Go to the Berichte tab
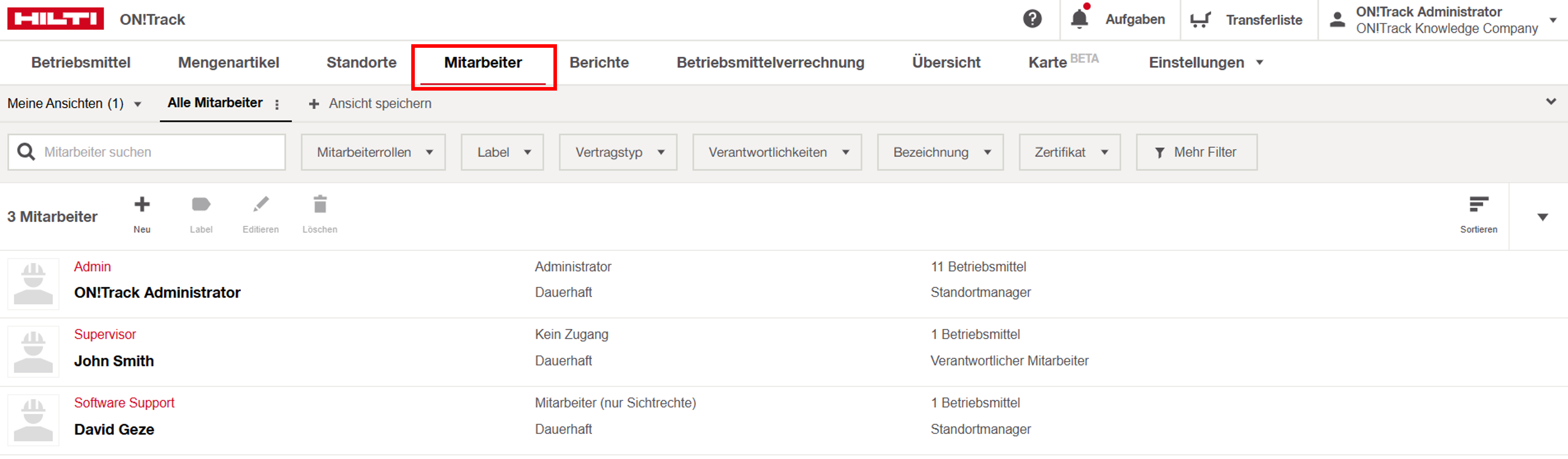1568x459 pixels. (599, 62)
